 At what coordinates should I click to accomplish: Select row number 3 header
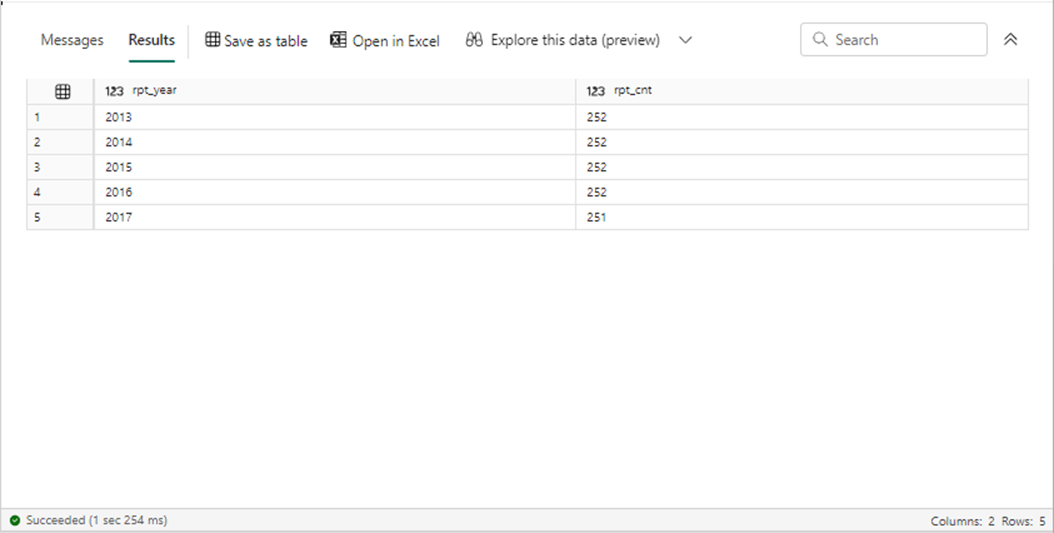(38, 167)
